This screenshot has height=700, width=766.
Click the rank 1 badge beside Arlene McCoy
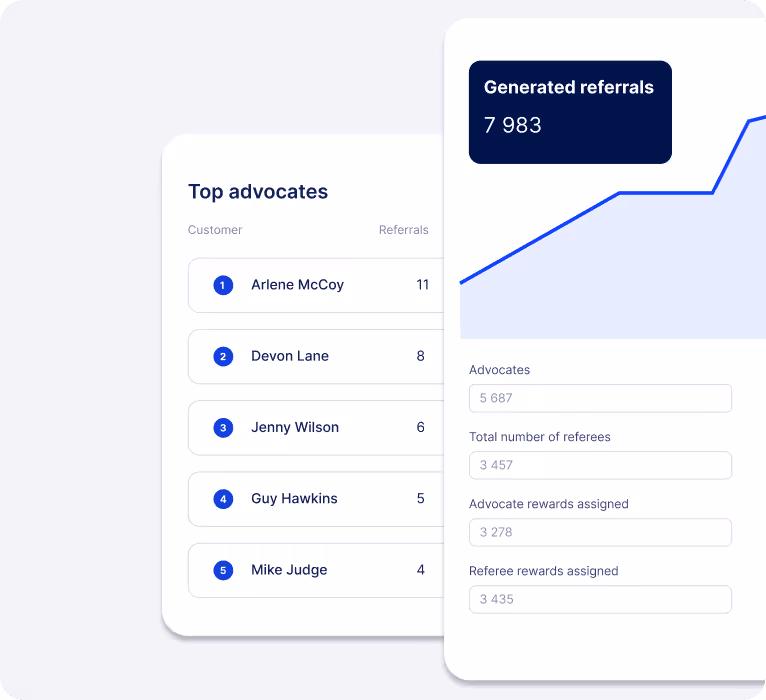click(223, 285)
